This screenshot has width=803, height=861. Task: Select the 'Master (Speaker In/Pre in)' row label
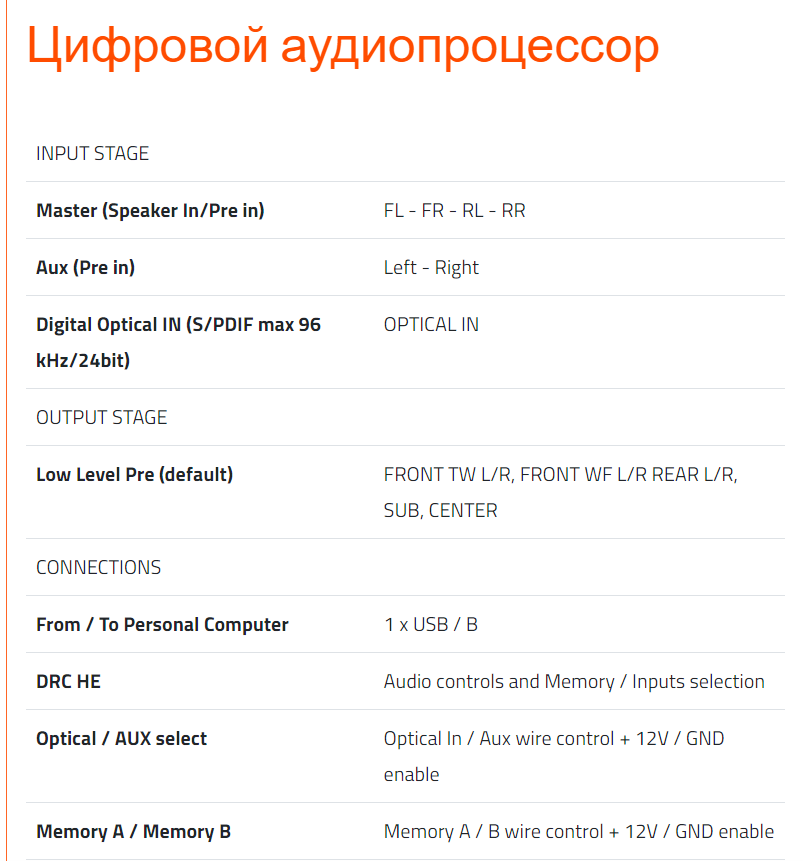150,210
